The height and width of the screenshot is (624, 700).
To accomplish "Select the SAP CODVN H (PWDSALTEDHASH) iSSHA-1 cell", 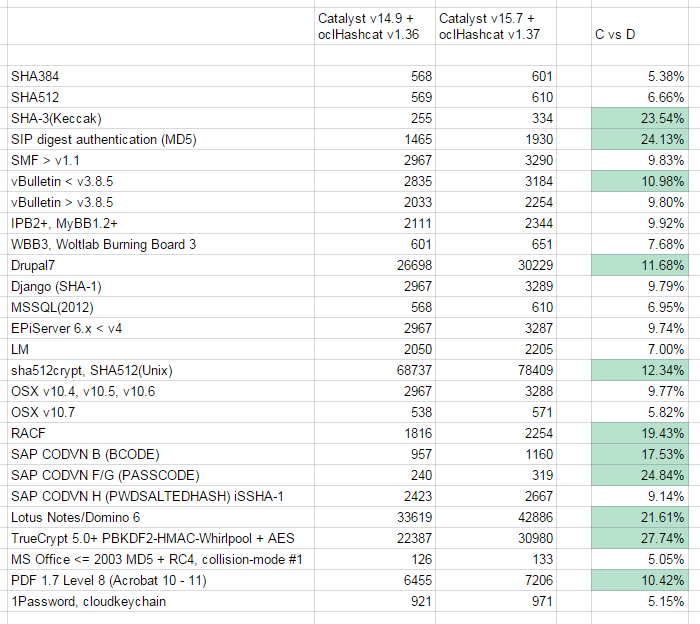I will [x=161, y=496].
